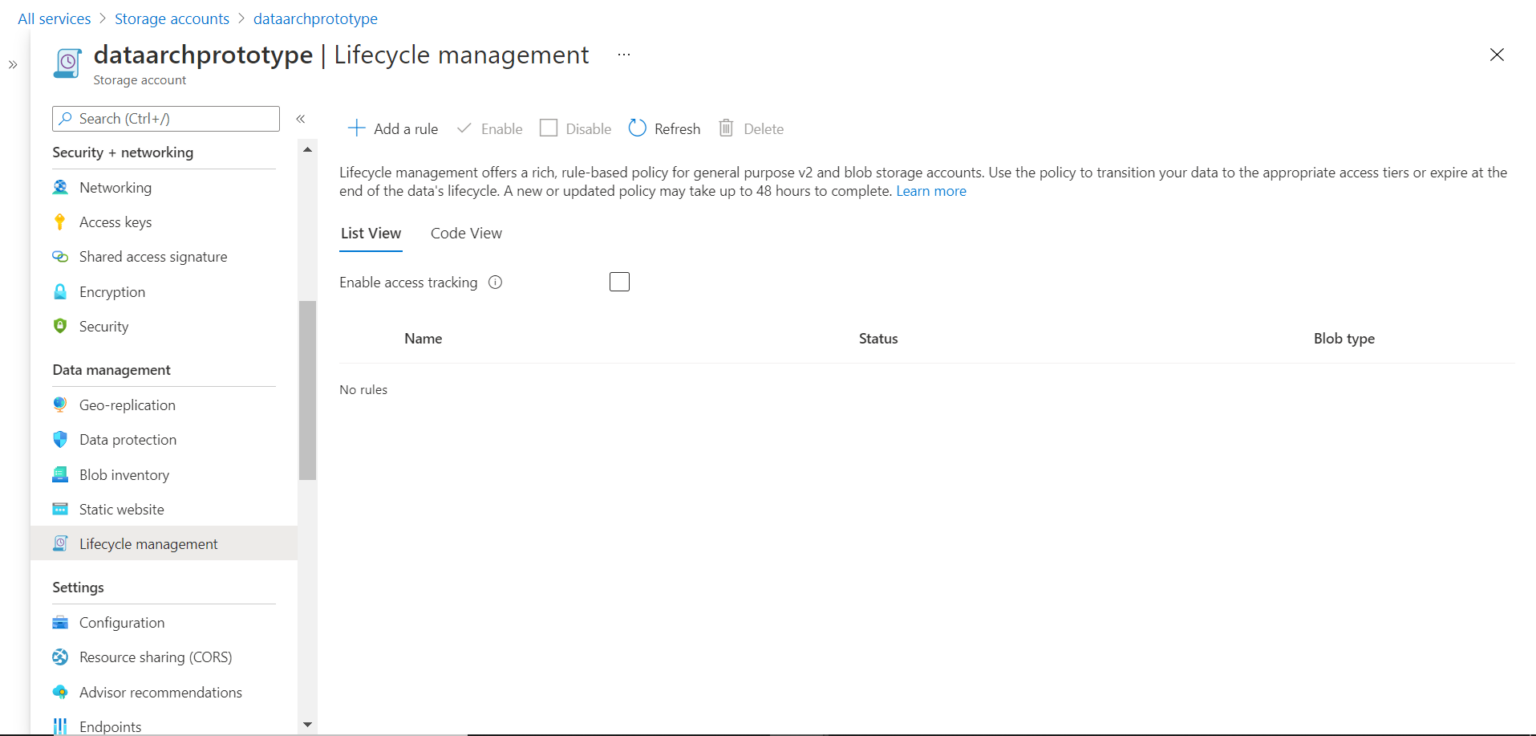Click the Blob inventory icon
This screenshot has height=736, width=1536.
(60, 475)
